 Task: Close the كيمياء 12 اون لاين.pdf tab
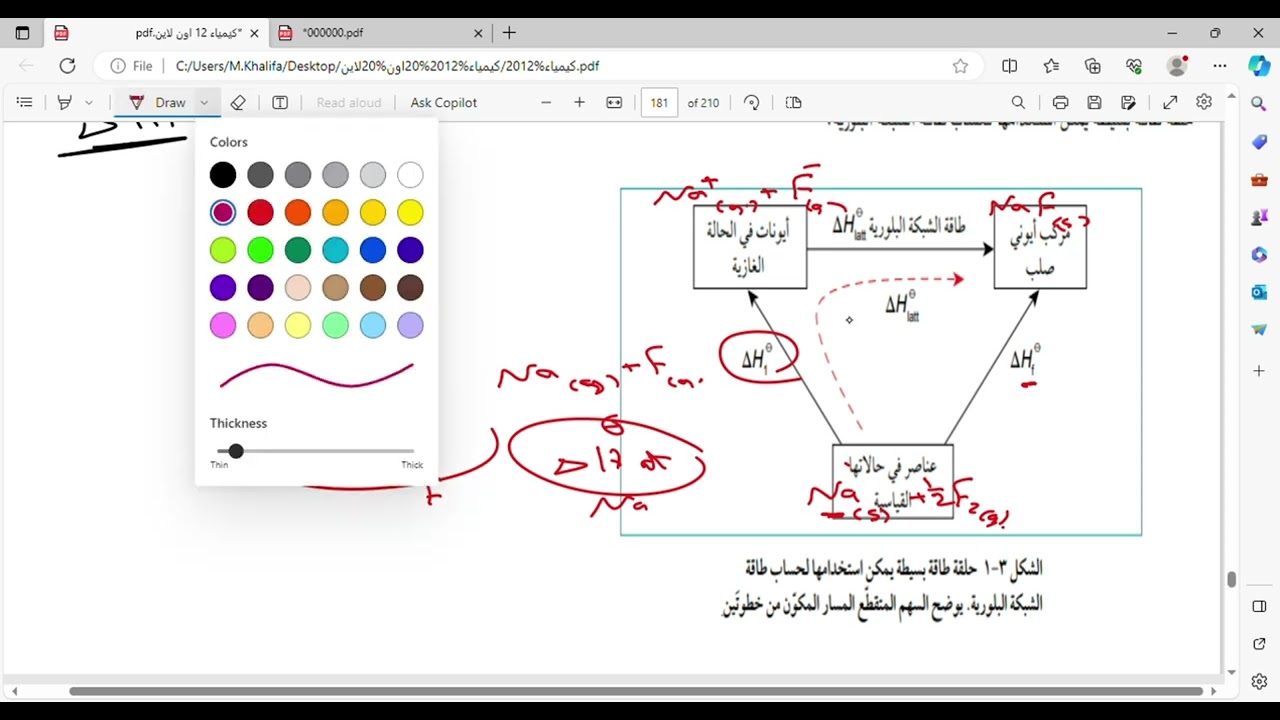click(x=254, y=33)
